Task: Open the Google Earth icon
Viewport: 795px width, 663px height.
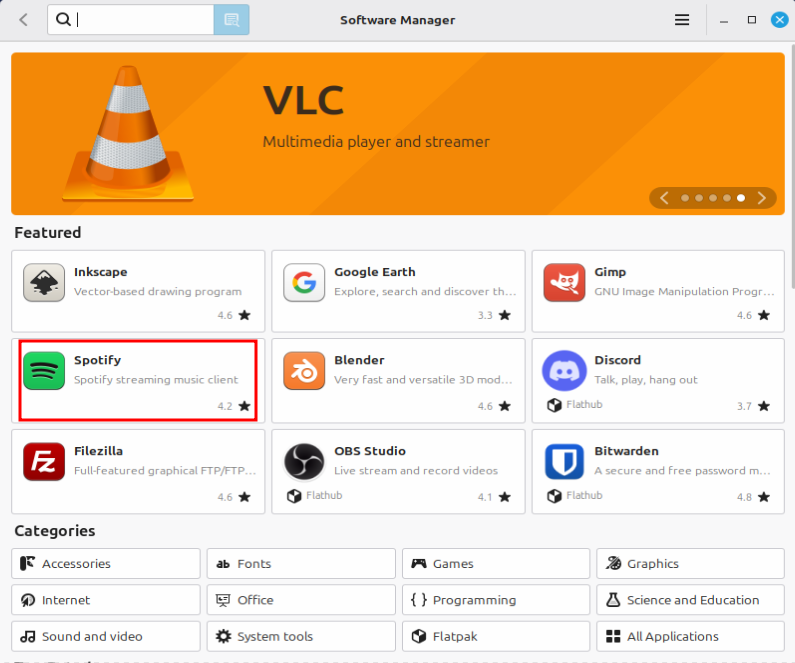Action: pyautogui.click(x=304, y=282)
